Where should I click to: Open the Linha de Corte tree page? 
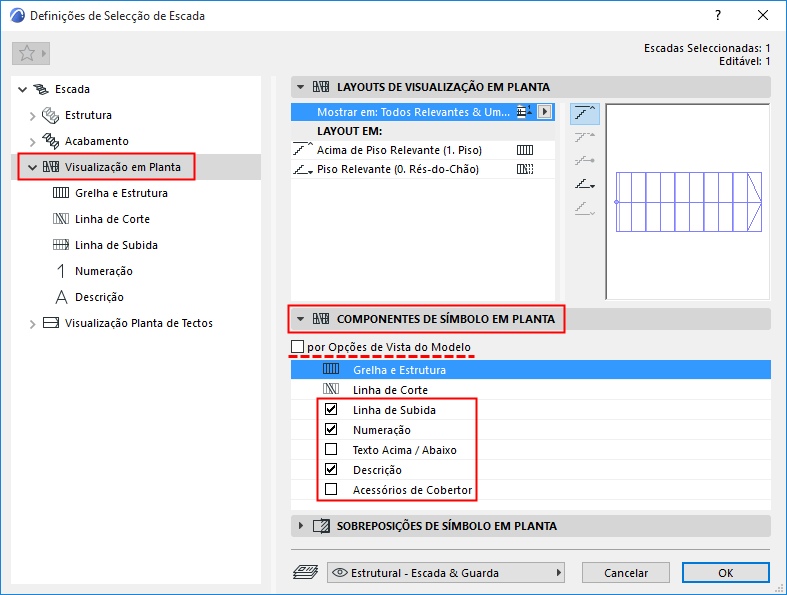pos(112,219)
